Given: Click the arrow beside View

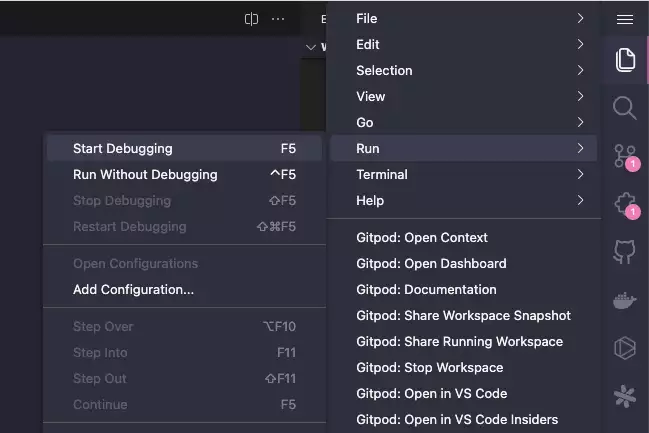Looking at the screenshot, I should click(580, 96).
